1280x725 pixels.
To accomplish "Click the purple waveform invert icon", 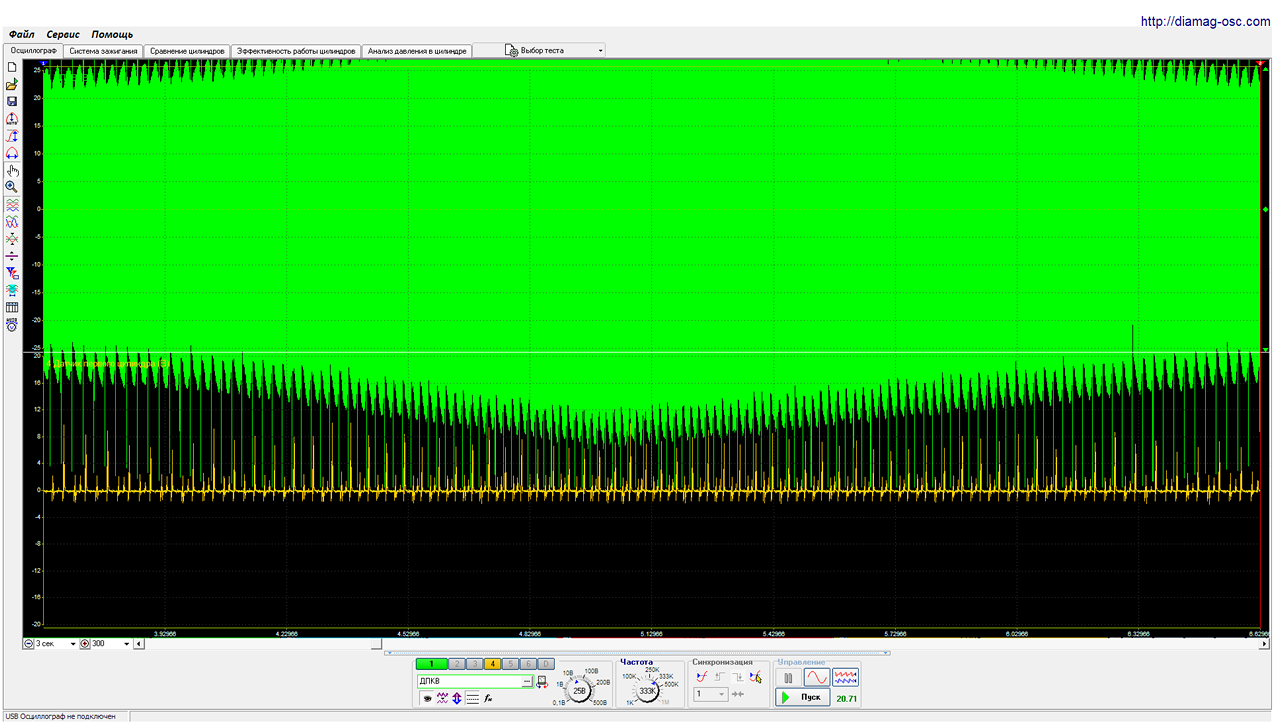I will [x=442, y=698].
